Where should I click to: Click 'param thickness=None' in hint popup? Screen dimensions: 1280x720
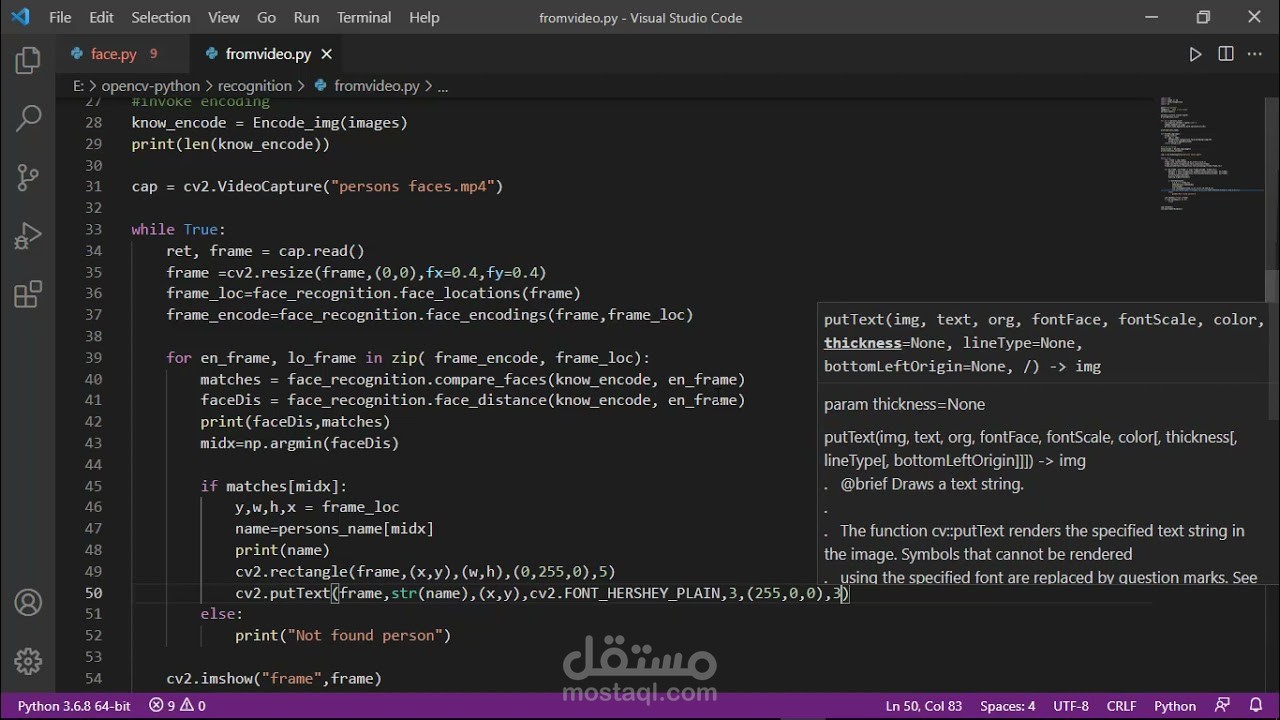click(x=904, y=404)
